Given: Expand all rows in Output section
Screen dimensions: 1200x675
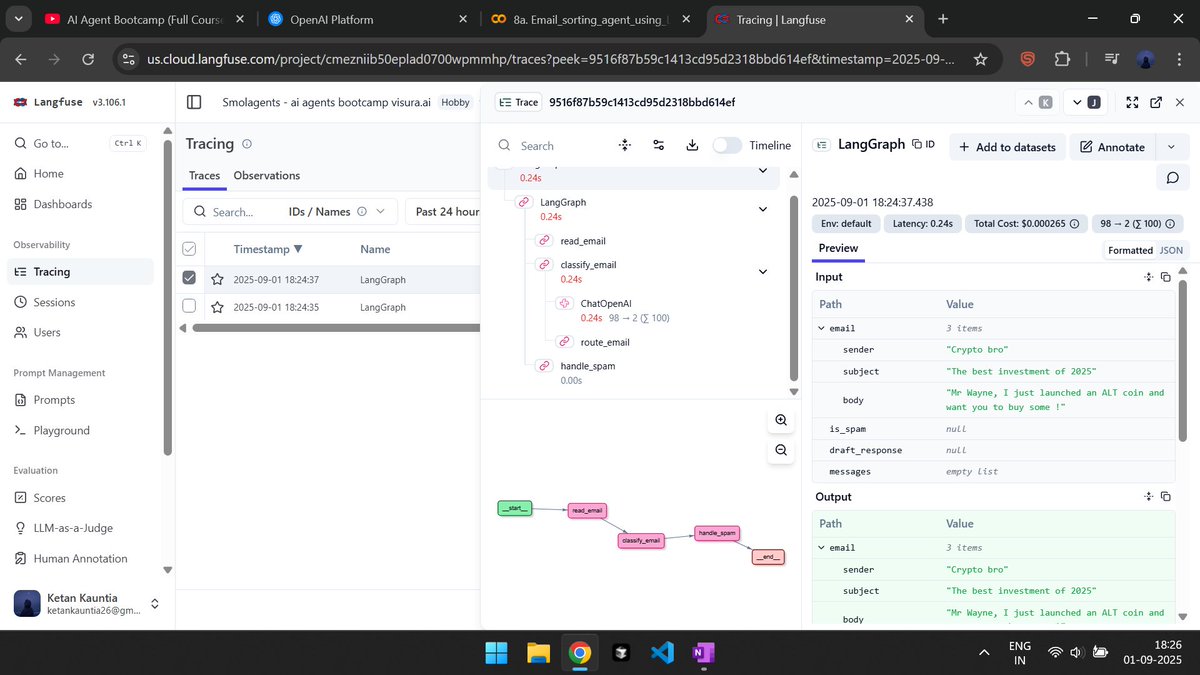Looking at the screenshot, I should pyautogui.click(x=1149, y=497).
